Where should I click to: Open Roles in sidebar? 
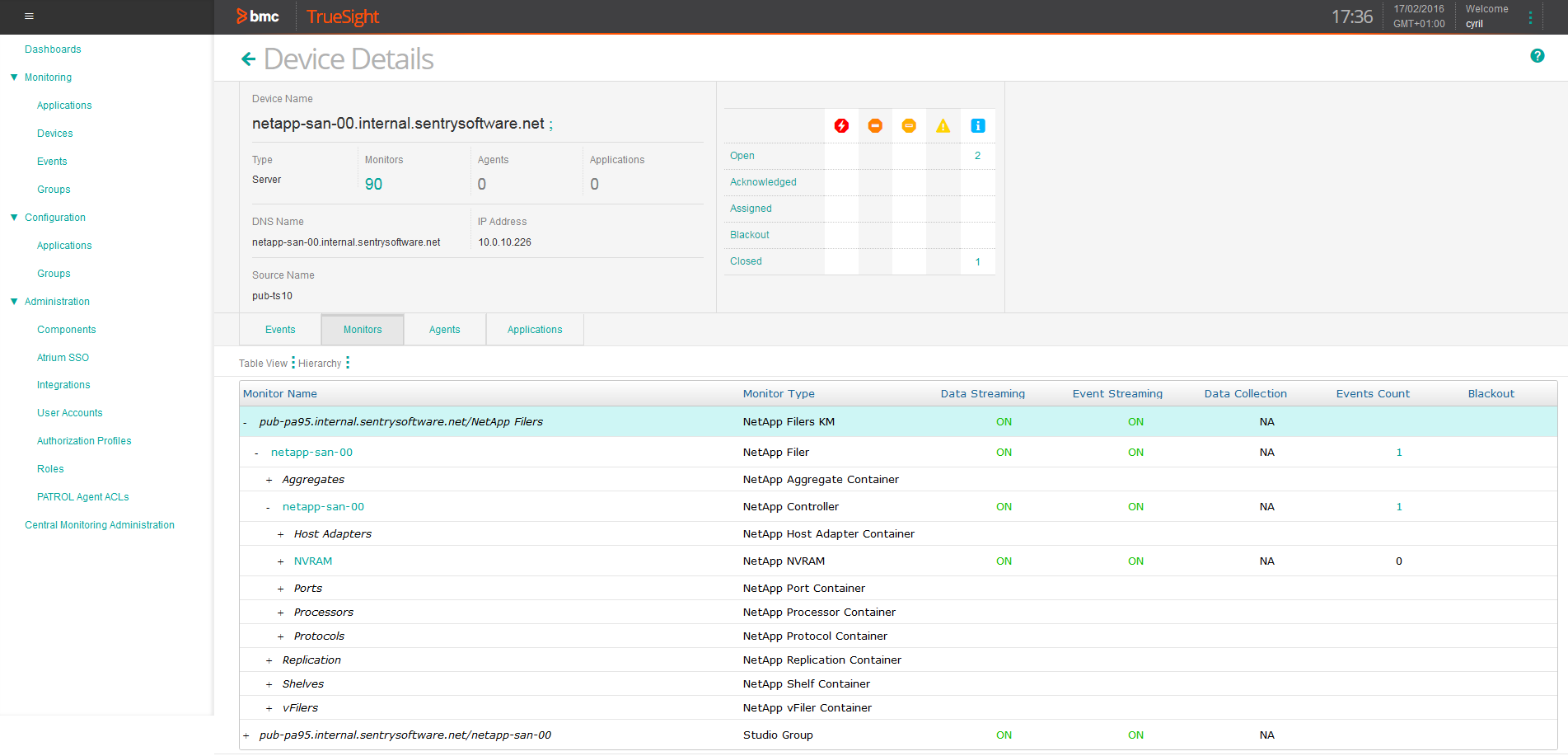(x=50, y=469)
